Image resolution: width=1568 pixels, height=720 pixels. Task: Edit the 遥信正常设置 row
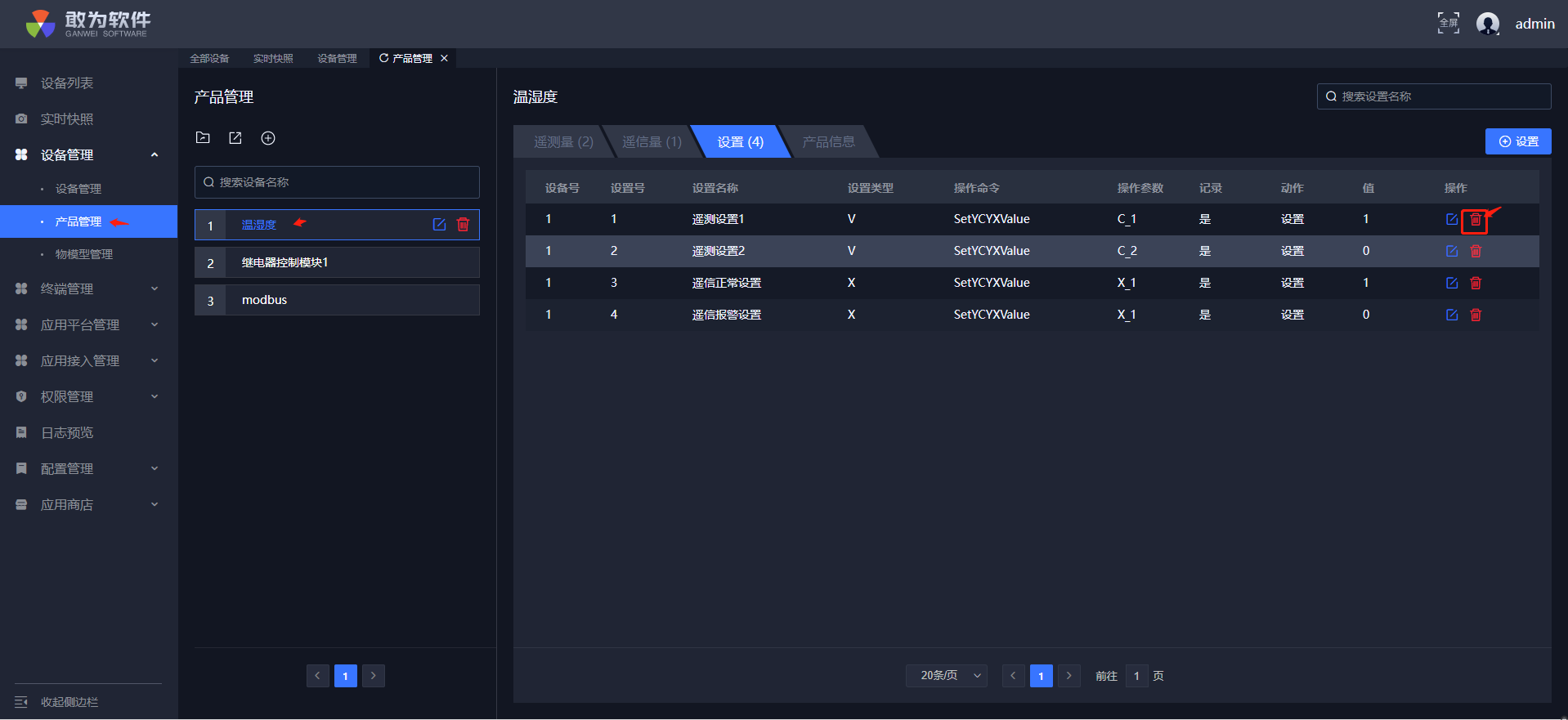pyautogui.click(x=1452, y=283)
